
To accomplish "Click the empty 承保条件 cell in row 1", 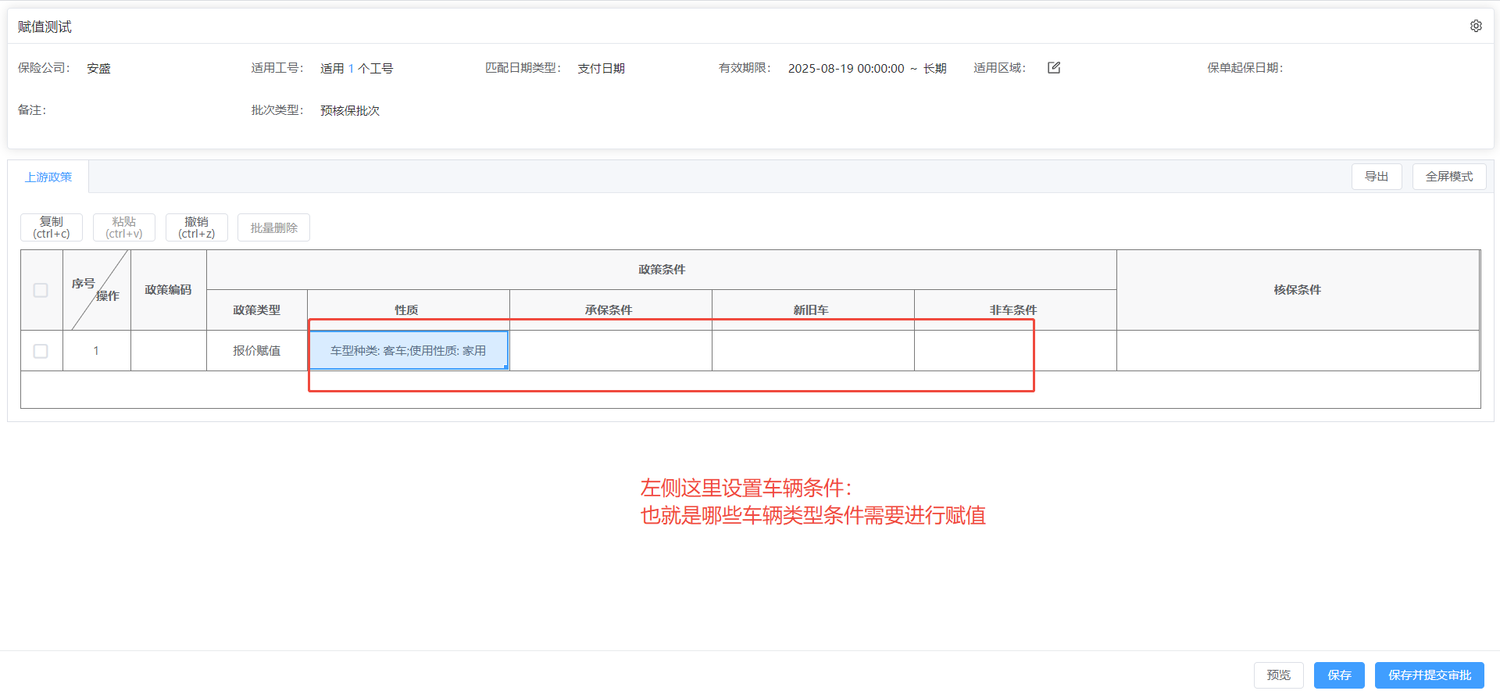I will [611, 350].
